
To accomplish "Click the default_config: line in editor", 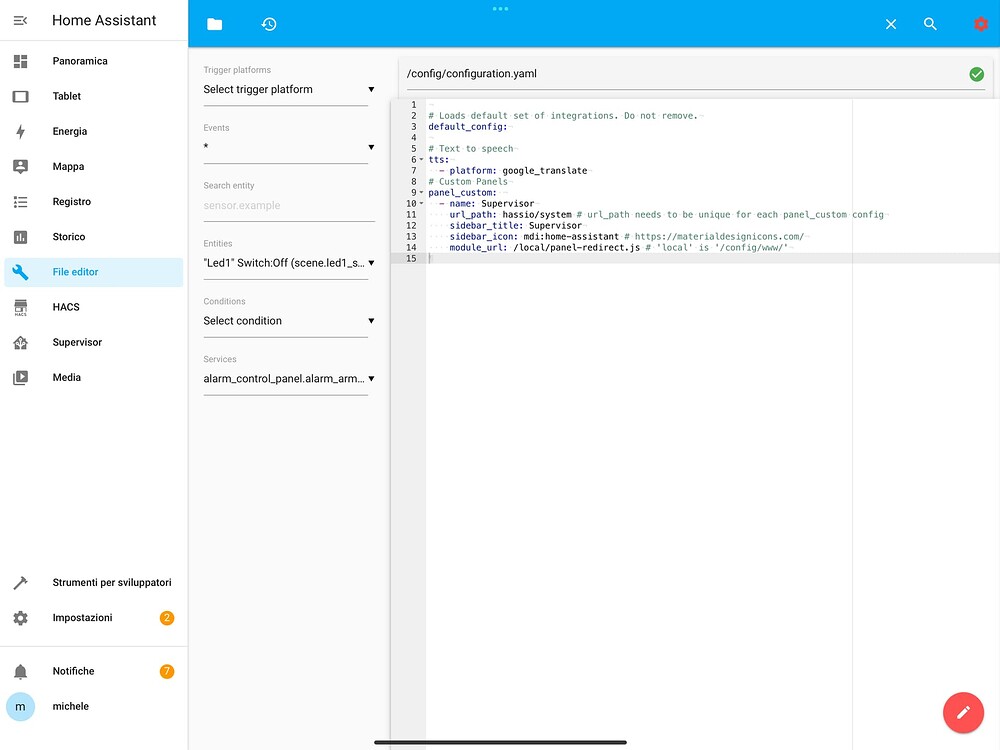I will point(467,127).
